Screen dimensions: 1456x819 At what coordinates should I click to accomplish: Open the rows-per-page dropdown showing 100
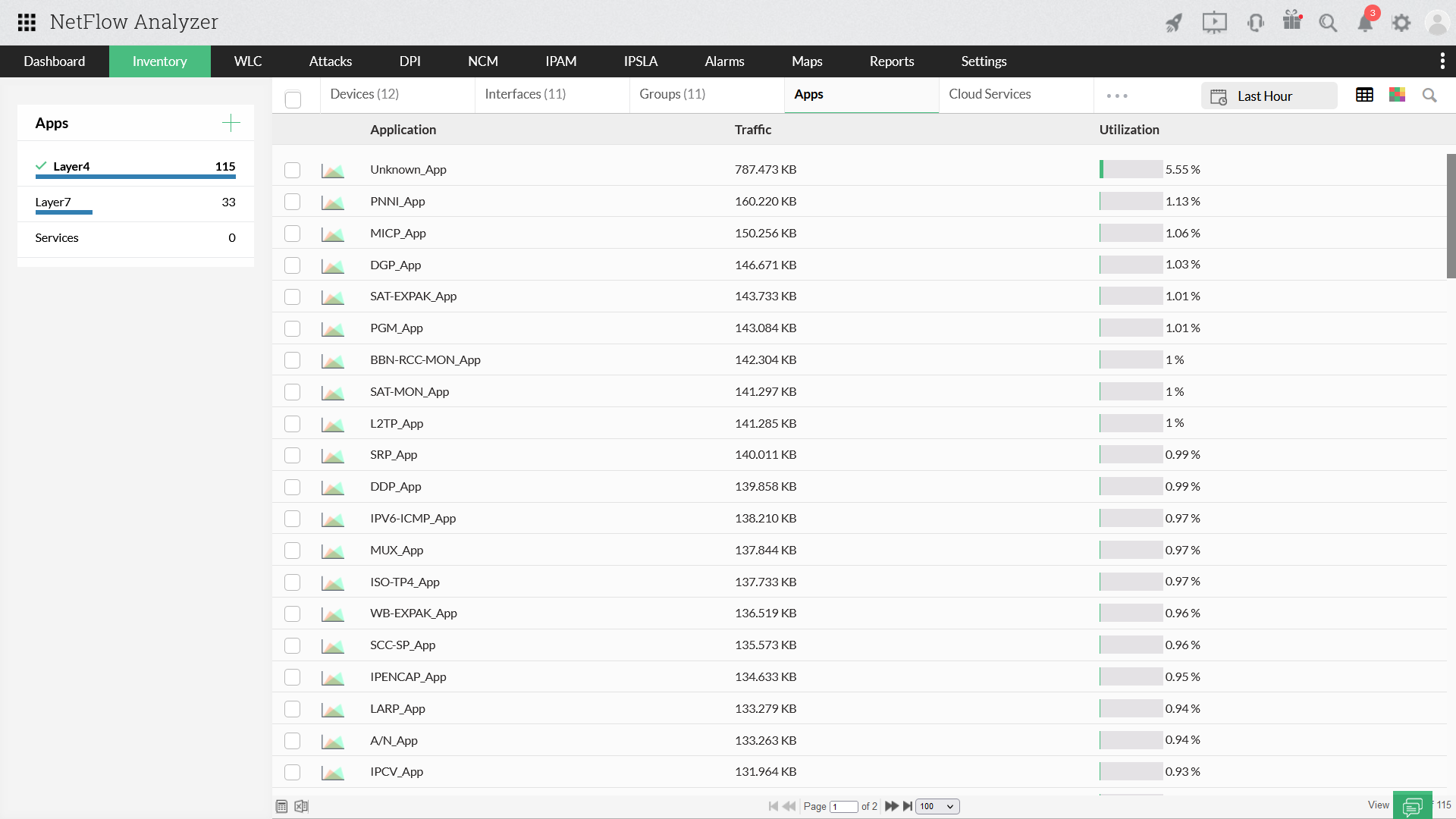click(937, 806)
